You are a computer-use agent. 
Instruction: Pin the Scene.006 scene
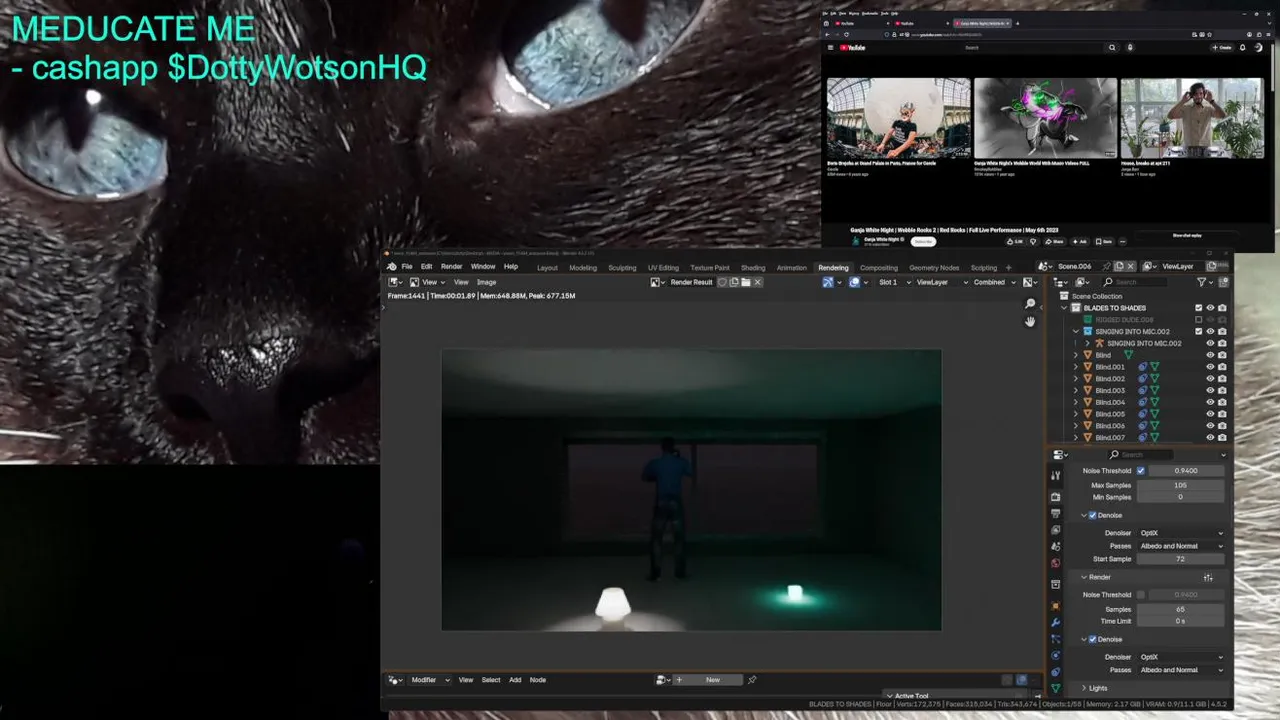tap(1106, 266)
